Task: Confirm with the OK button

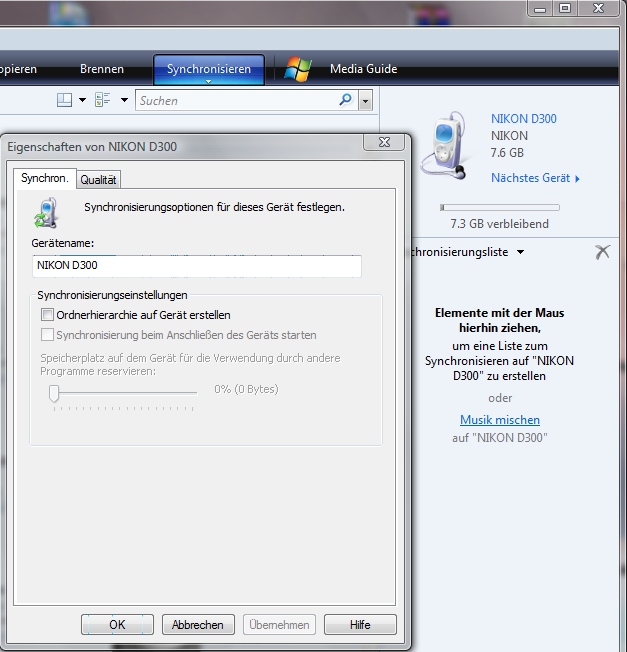Action: 117,625
